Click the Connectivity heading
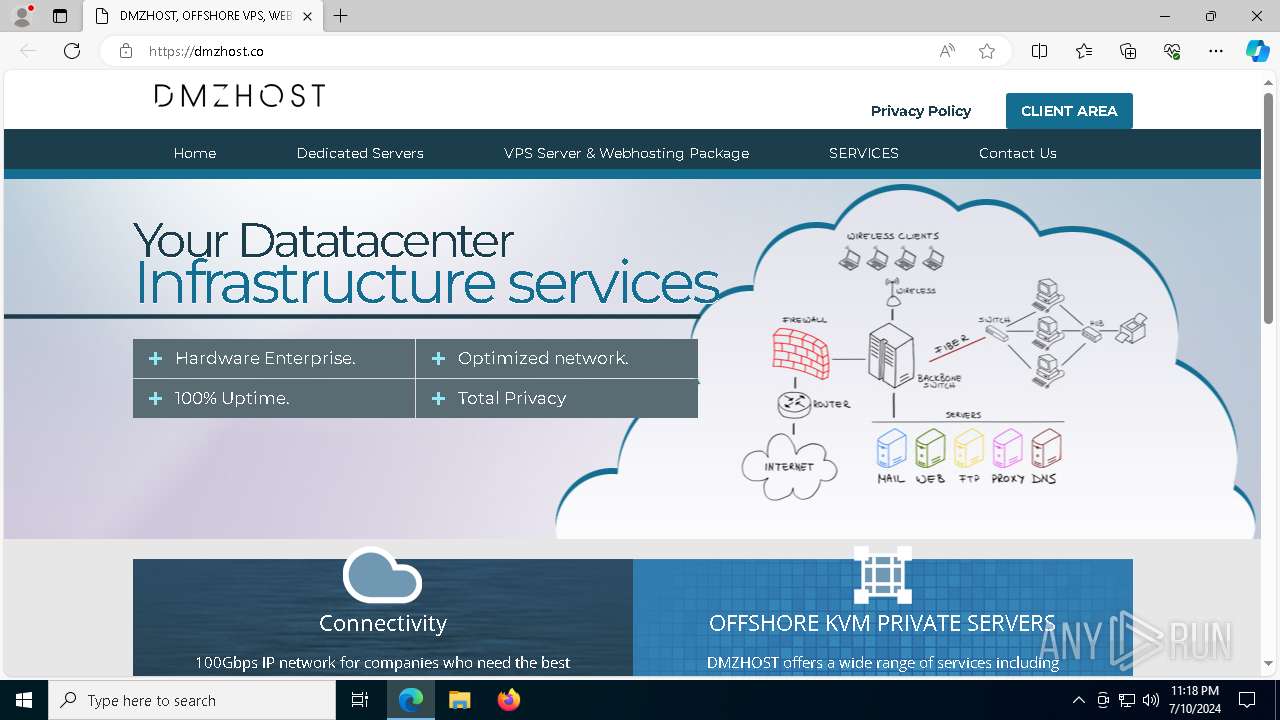The width and height of the screenshot is (1280, 720). [383, 623]
